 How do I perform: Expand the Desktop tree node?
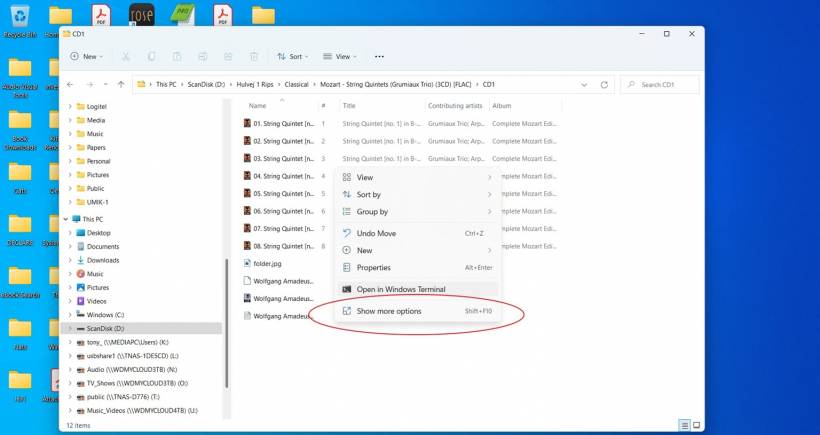click(70, 233)
